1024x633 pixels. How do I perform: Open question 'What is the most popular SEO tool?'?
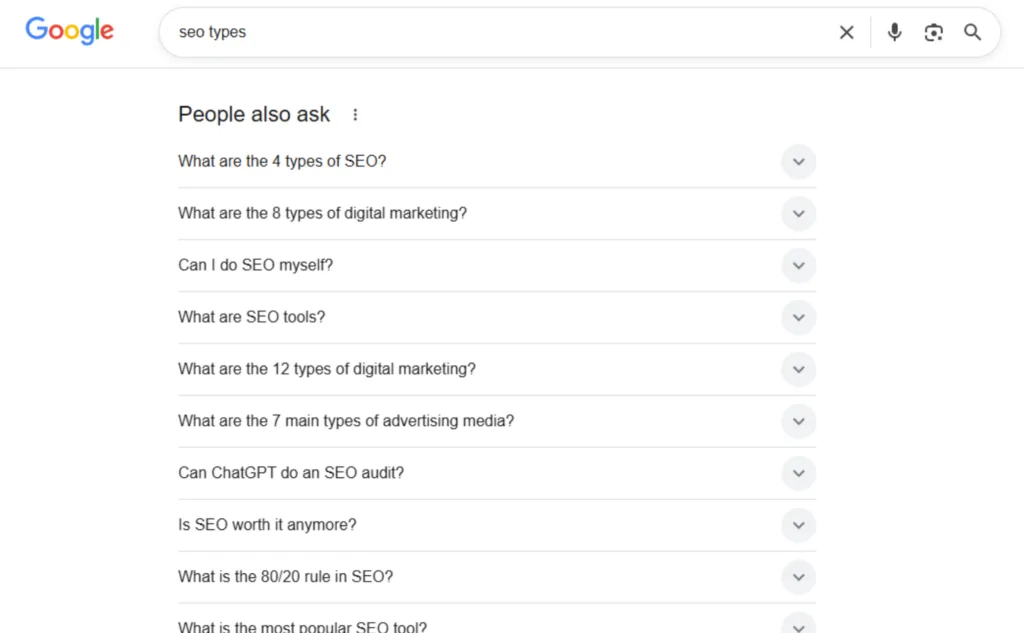point(302,627)
